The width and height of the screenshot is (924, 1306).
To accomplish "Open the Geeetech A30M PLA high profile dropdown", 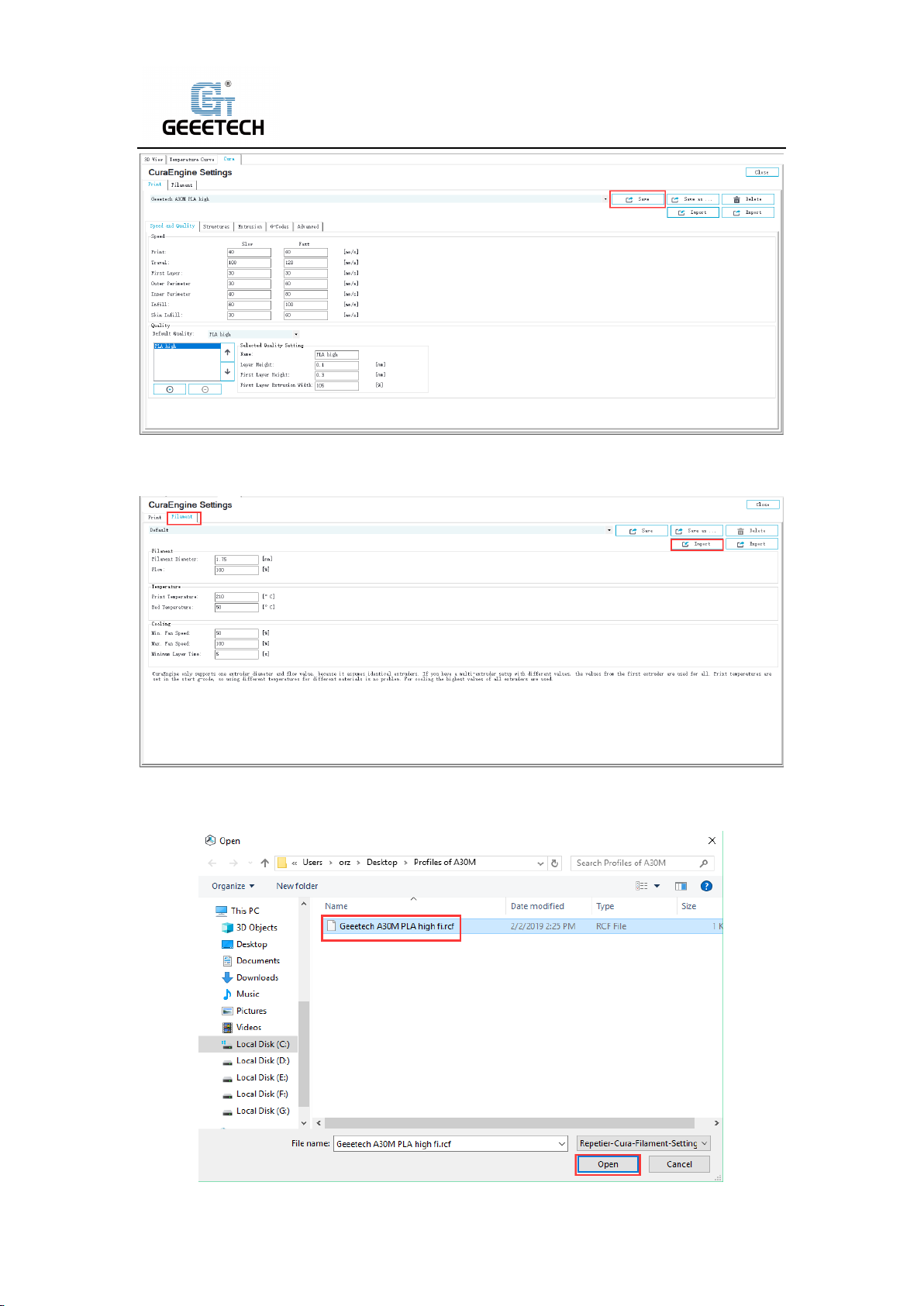I will tap(605, 199).
